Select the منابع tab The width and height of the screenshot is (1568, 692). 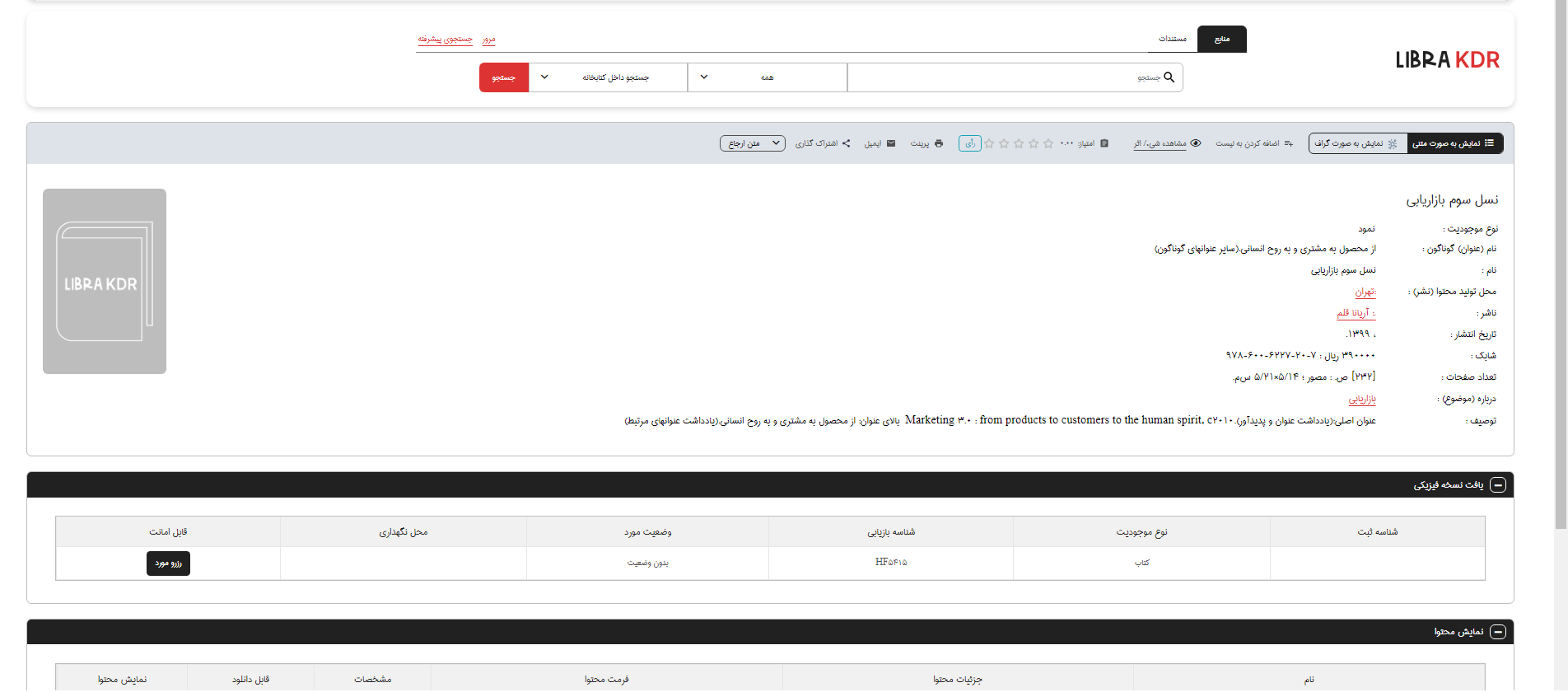pyautogui.click(x=1221, y=39)
